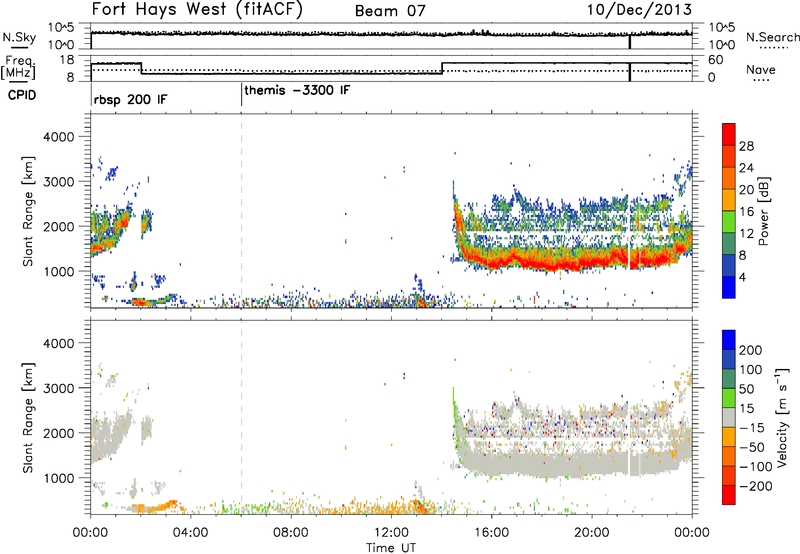Click the date '10/Dec/2013'

(x=639, y=10)
